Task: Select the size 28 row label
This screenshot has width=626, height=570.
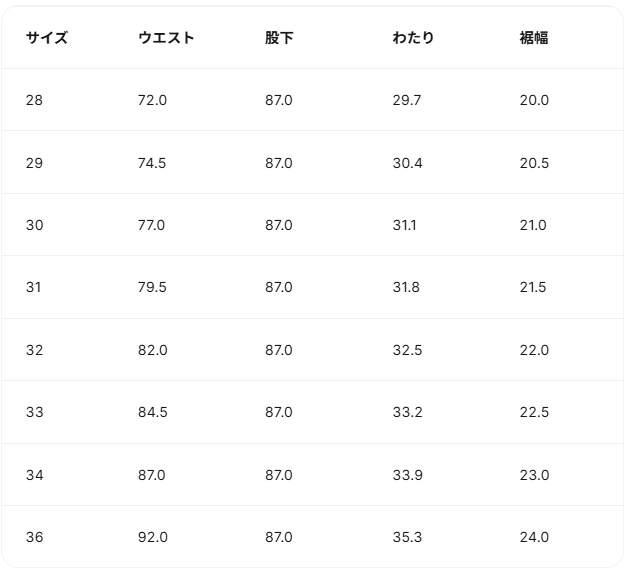Action: coord(35,100)
